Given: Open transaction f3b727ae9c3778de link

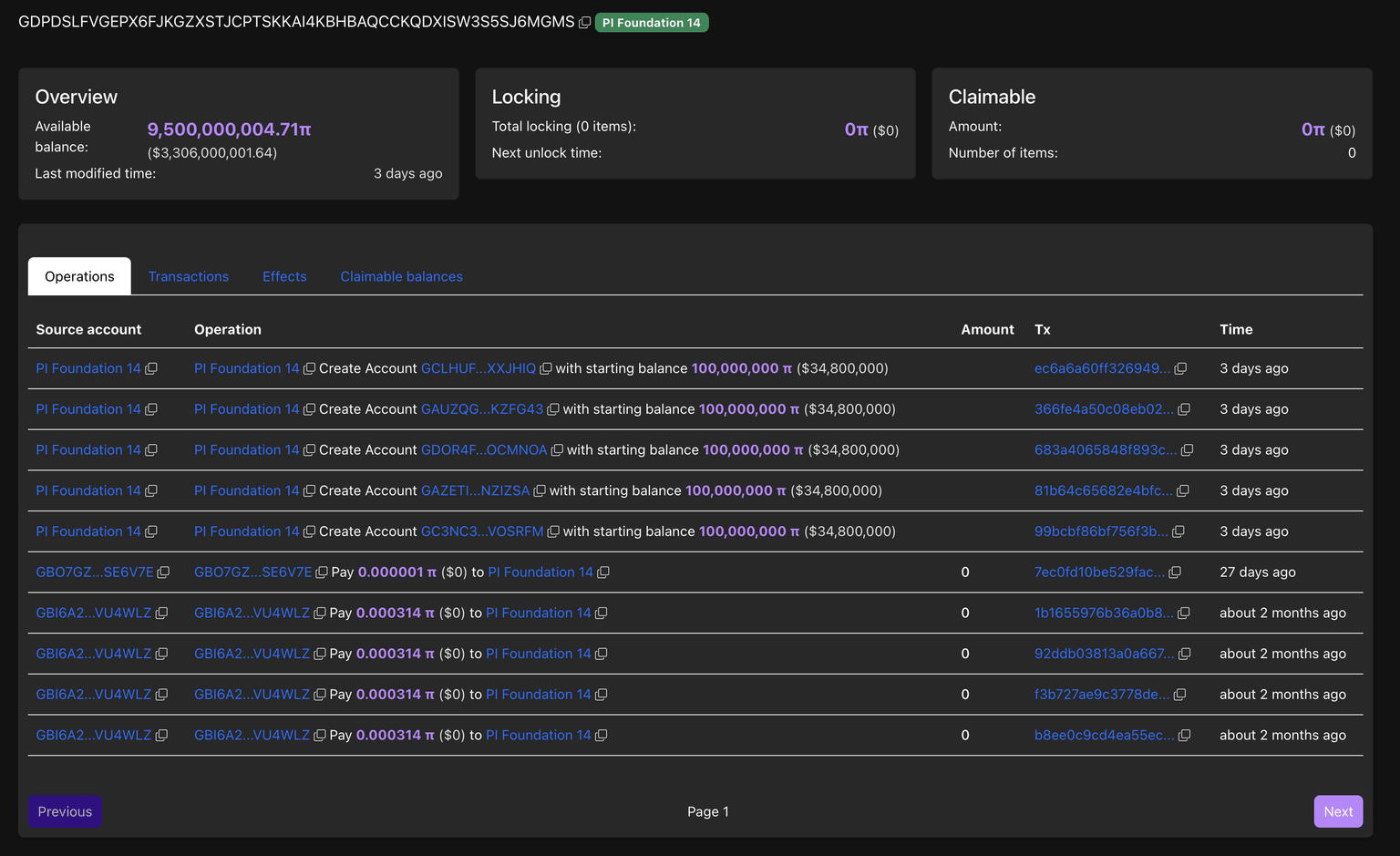Looking at the screenshot, I should (1101, 695).
